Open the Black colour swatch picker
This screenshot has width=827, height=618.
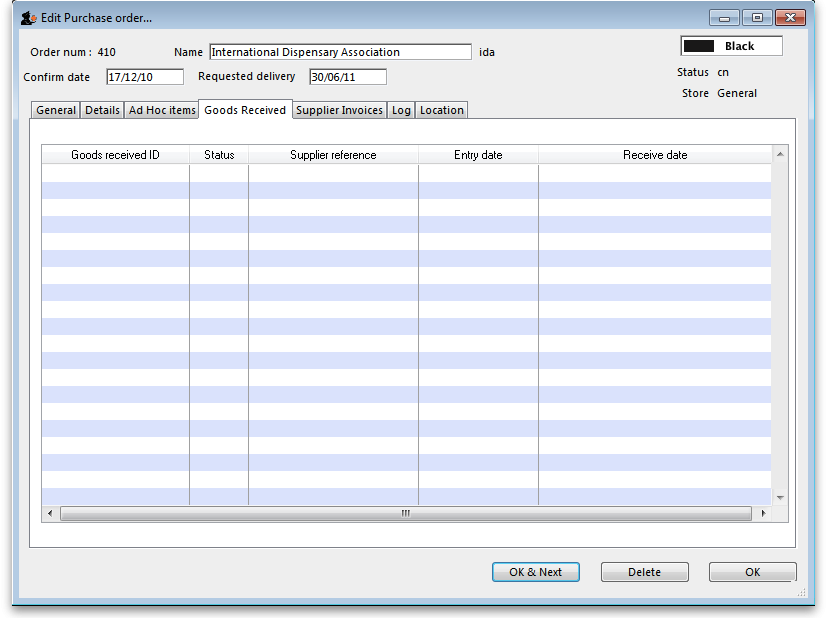pos(731,46)
